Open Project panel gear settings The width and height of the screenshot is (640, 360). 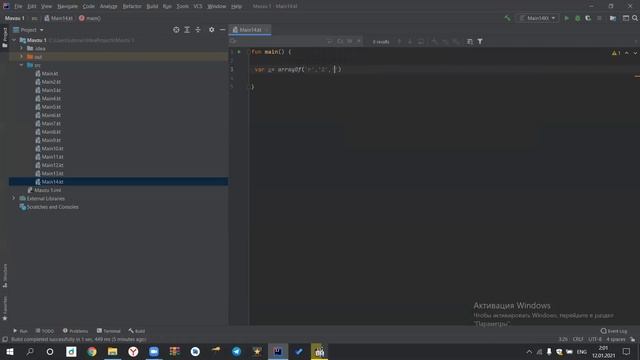(211, 30)
